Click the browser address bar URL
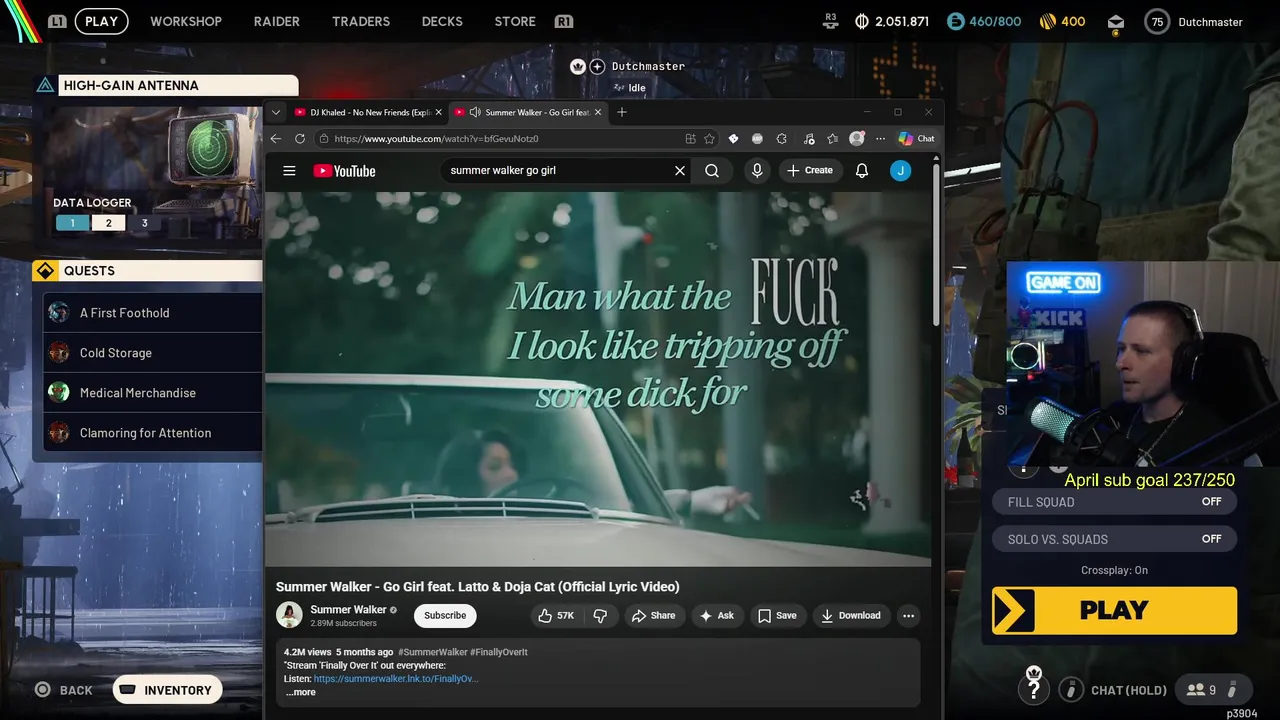The width and height of the screenshot is (1280, 720). 436,139
